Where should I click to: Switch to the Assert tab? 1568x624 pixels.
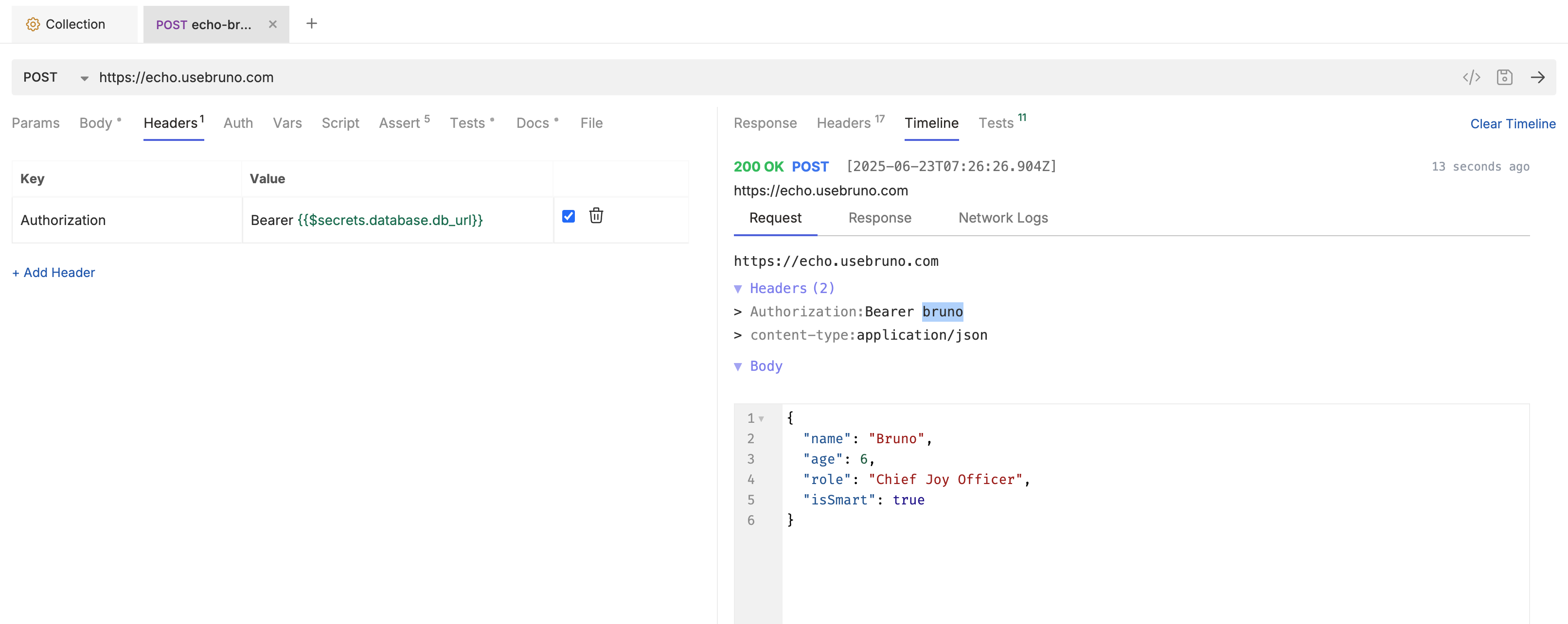pos(404,123)
